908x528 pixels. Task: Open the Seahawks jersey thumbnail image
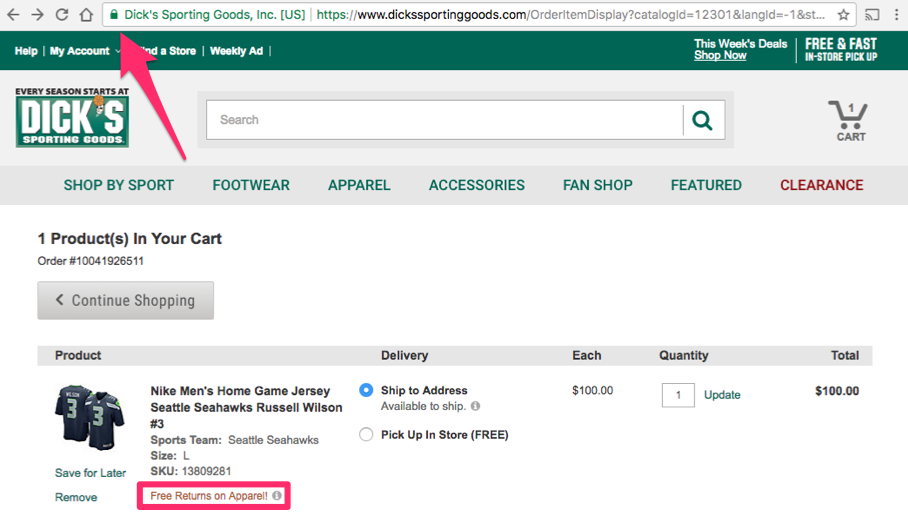(x=90, y=417)
